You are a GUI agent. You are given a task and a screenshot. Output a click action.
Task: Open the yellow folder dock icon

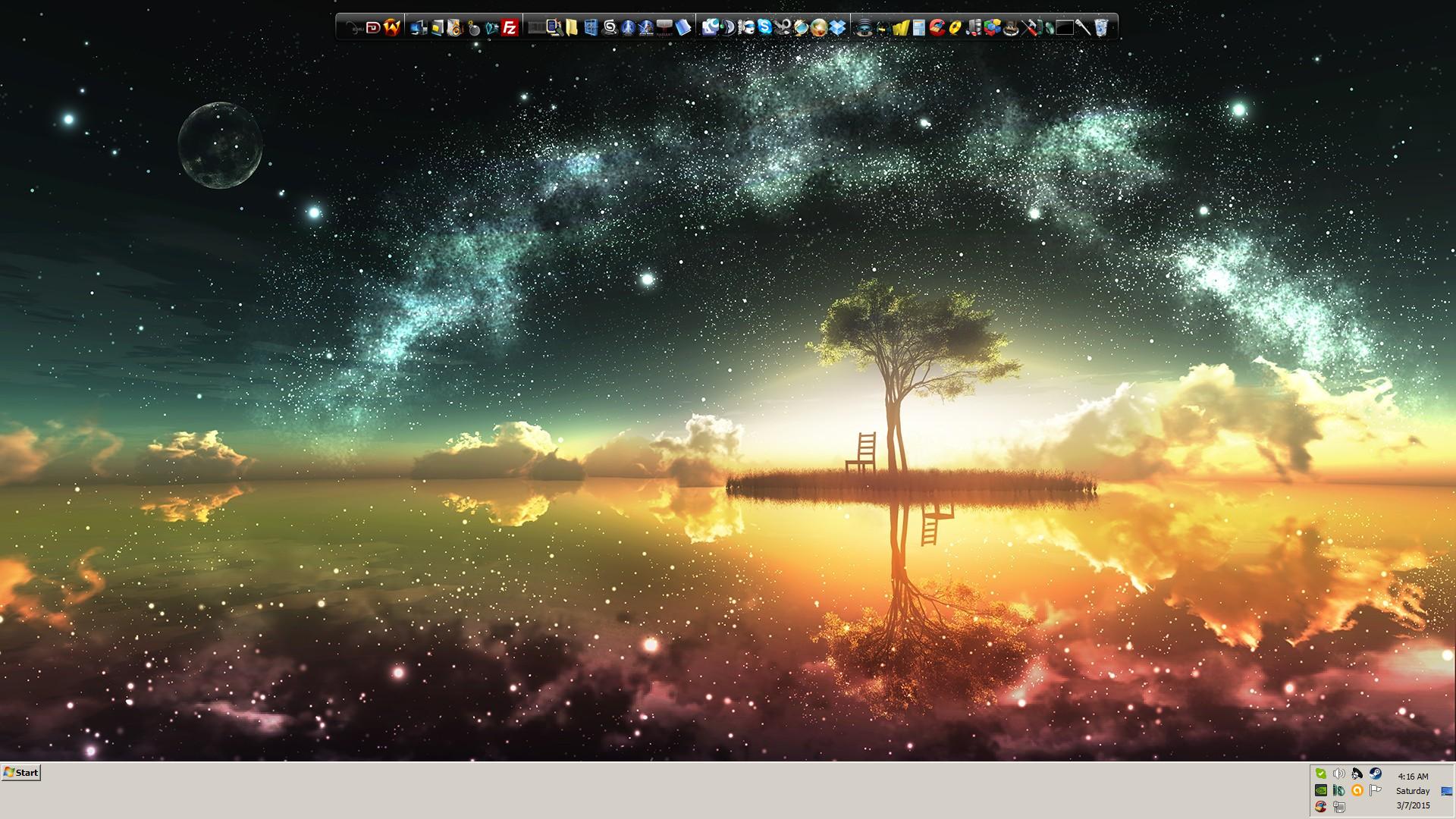tap(572, 28)
